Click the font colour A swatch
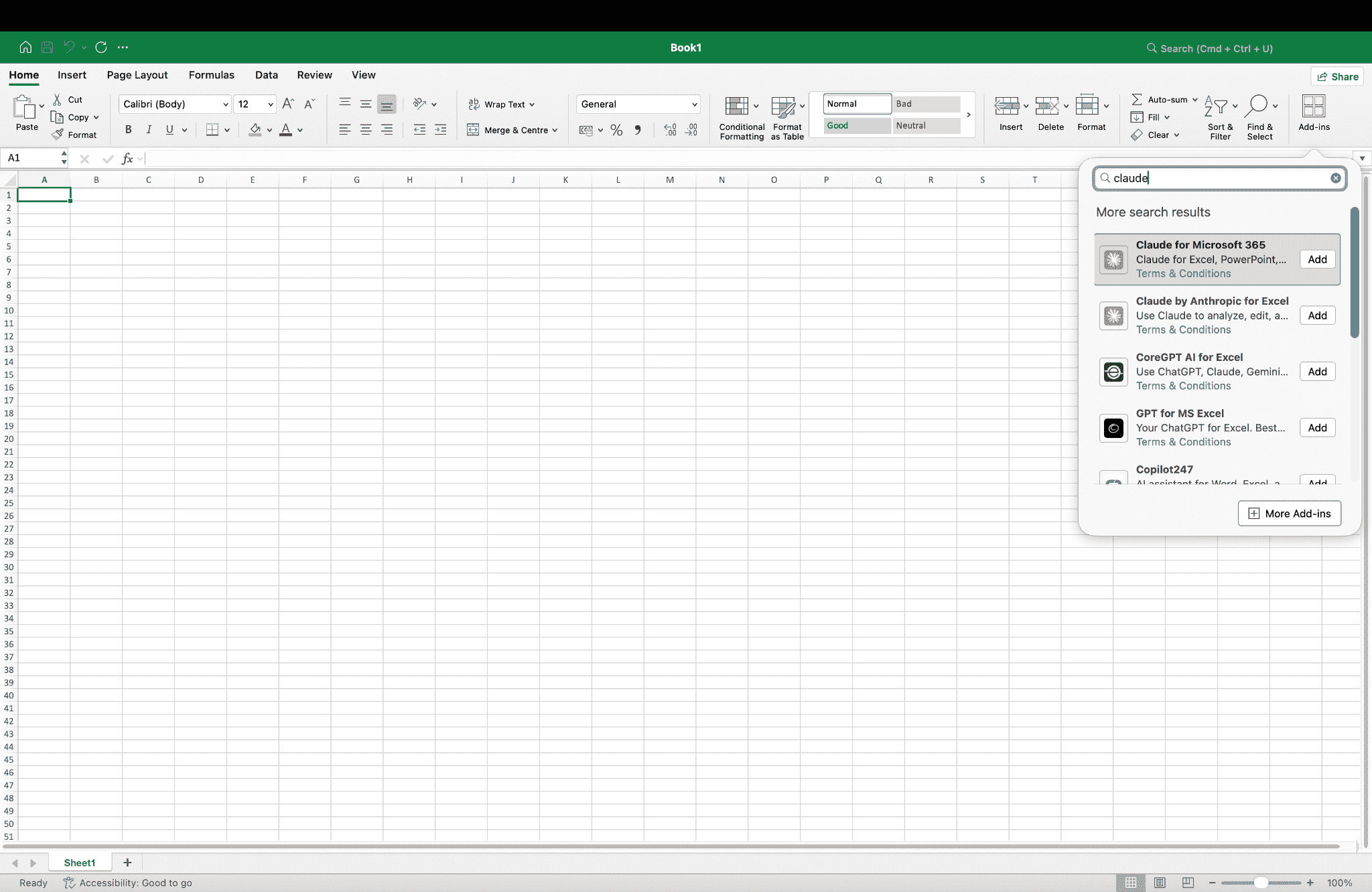1372x892 pixels. point(286,130)
